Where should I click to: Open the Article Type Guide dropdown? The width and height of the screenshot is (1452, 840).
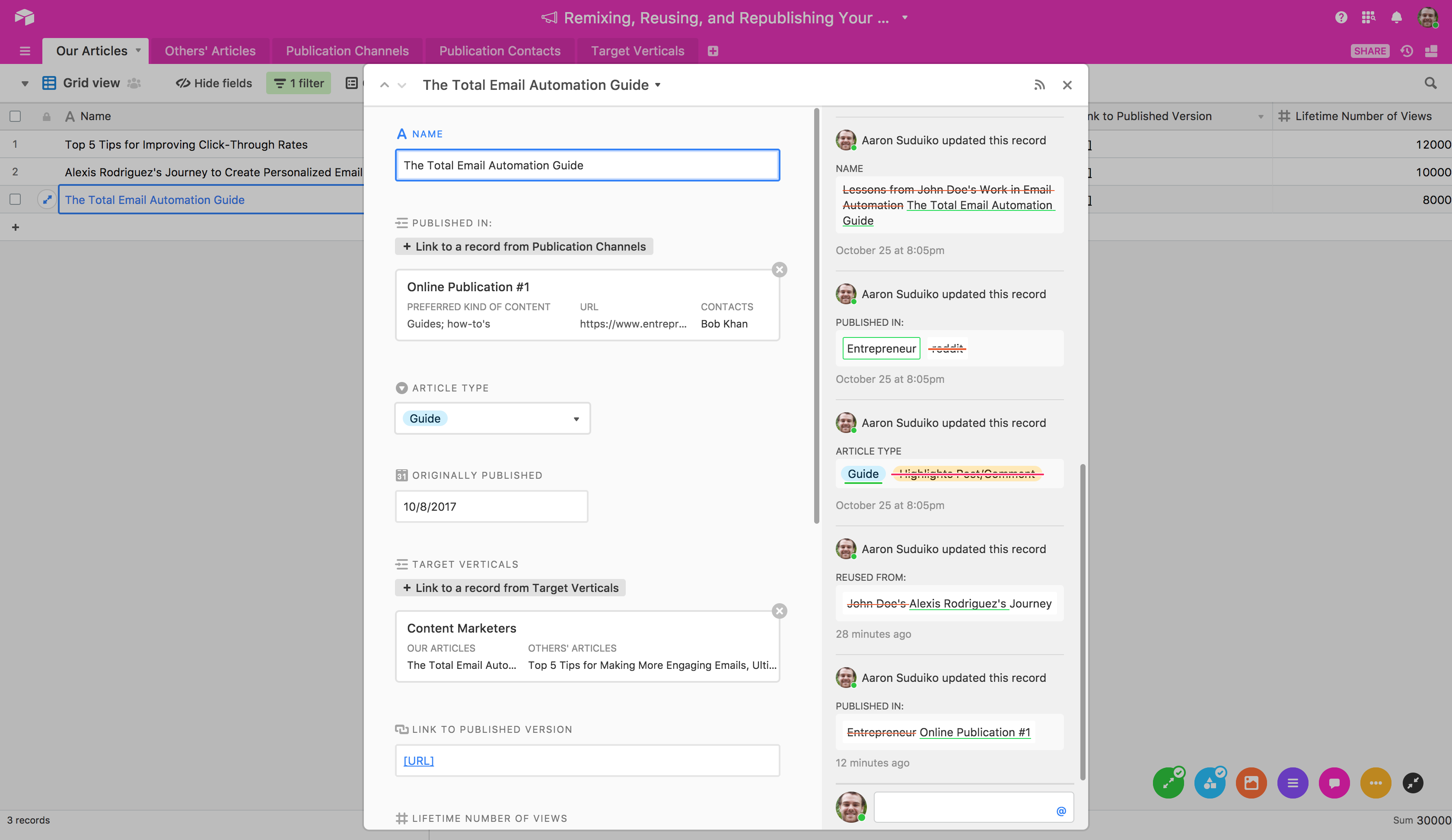(493, 418)
